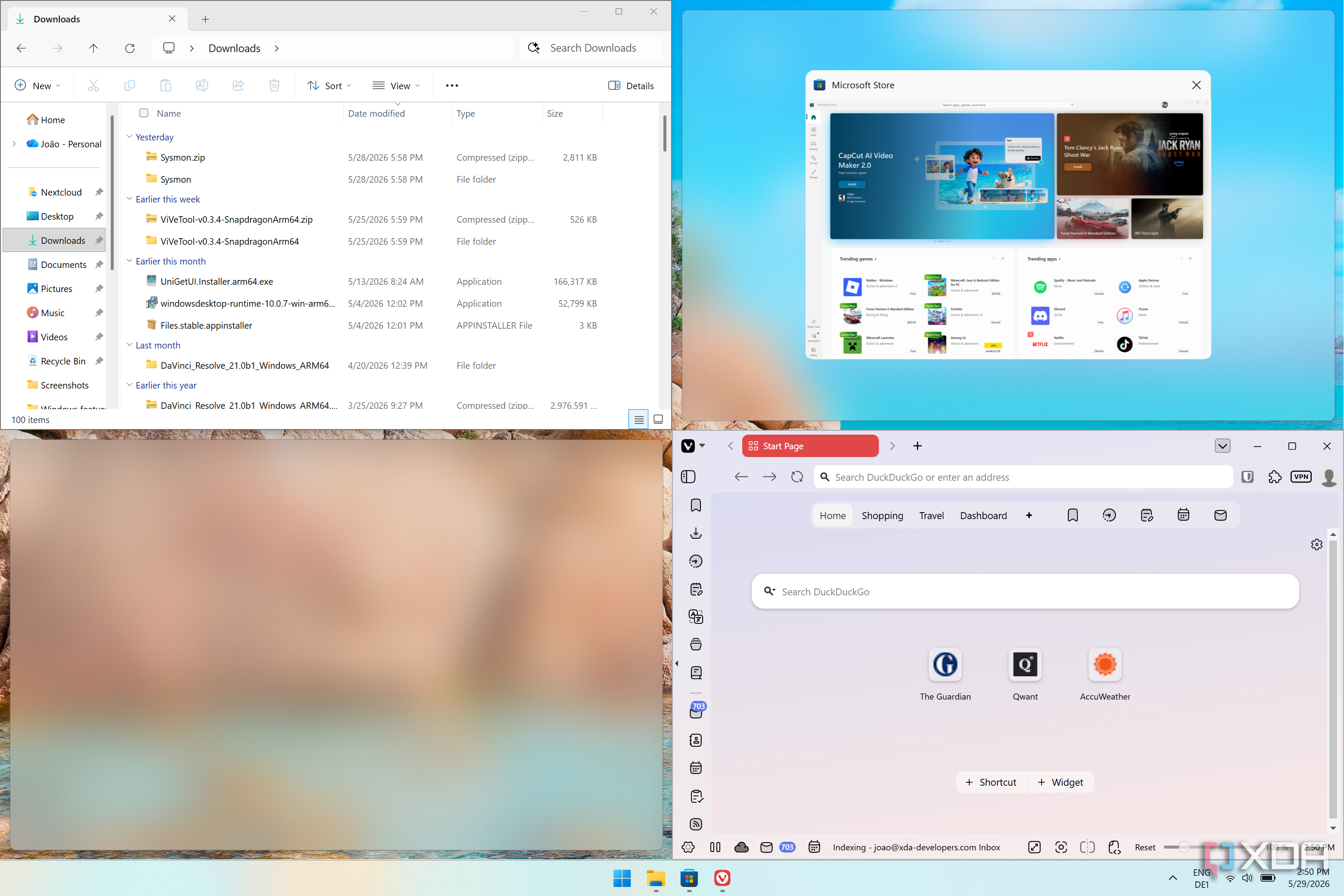Click the Delete trash icon in Explorer
This screenshot has height=896, width=1344.
(274, 85)
